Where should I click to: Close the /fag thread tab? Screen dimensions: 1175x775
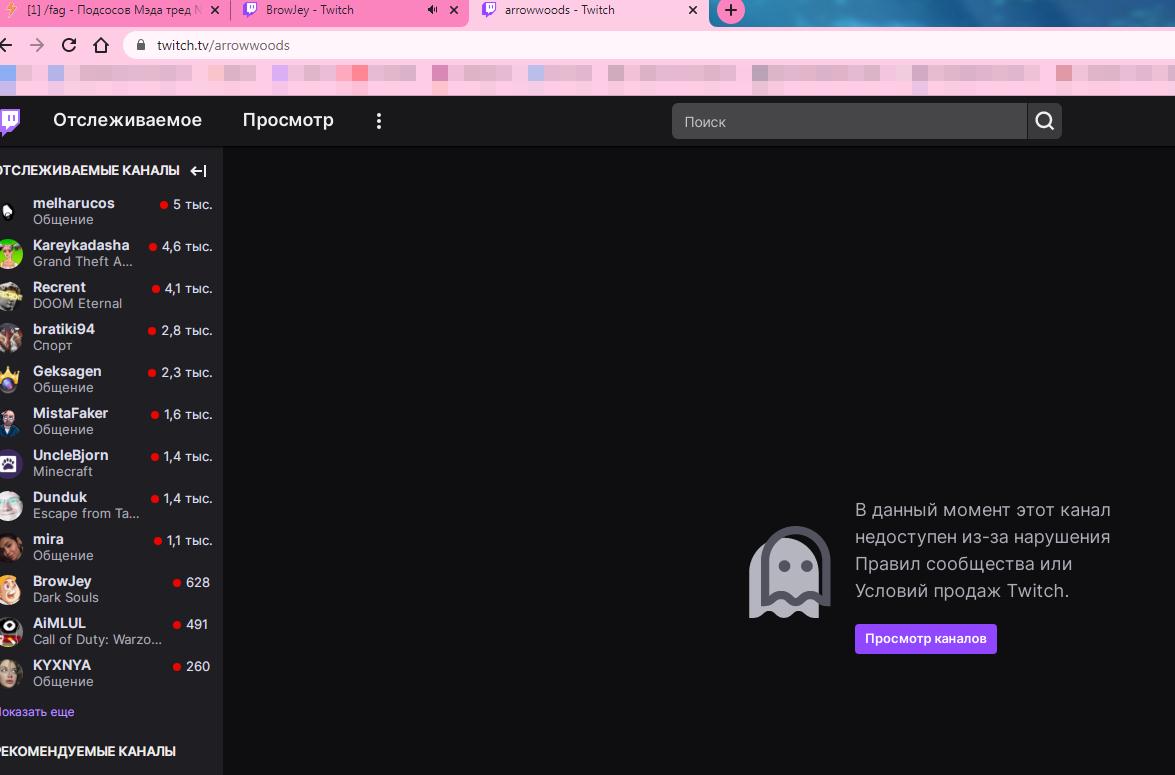click(215, 10)
